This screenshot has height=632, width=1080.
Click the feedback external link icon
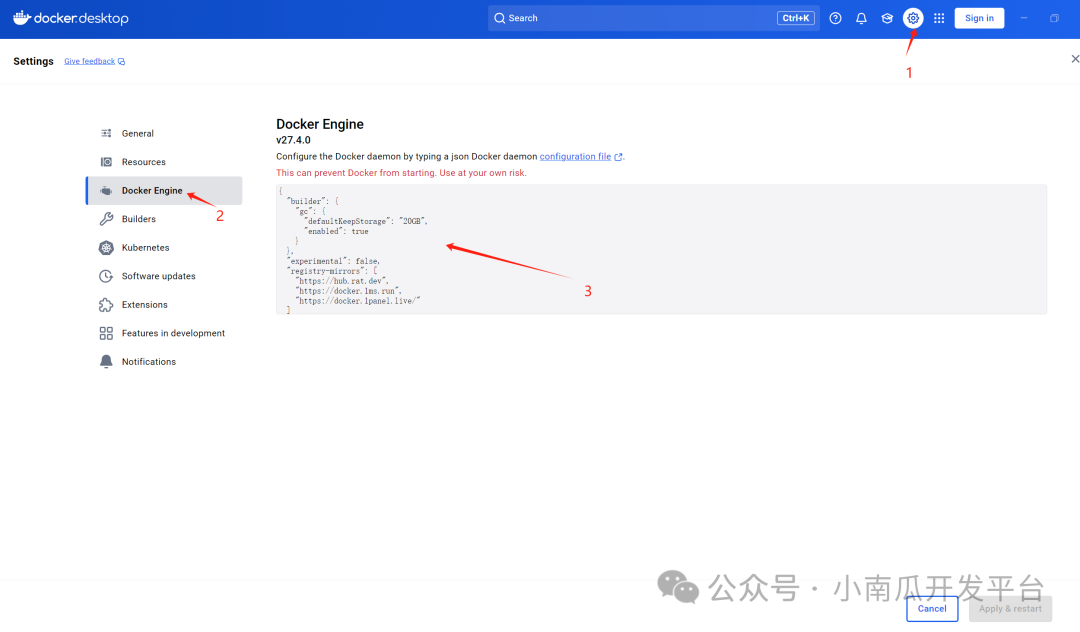click(x=121, y=62)
